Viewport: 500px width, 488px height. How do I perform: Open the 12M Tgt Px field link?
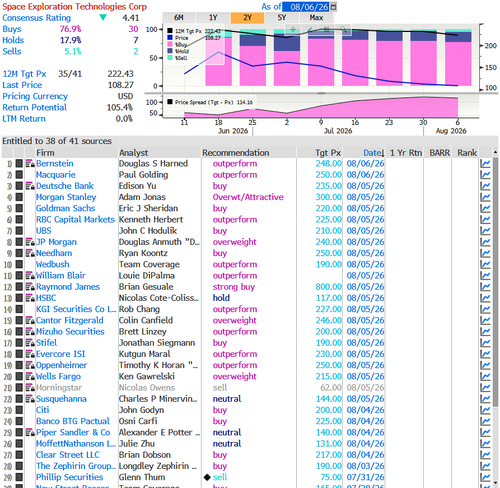[24, 74]
